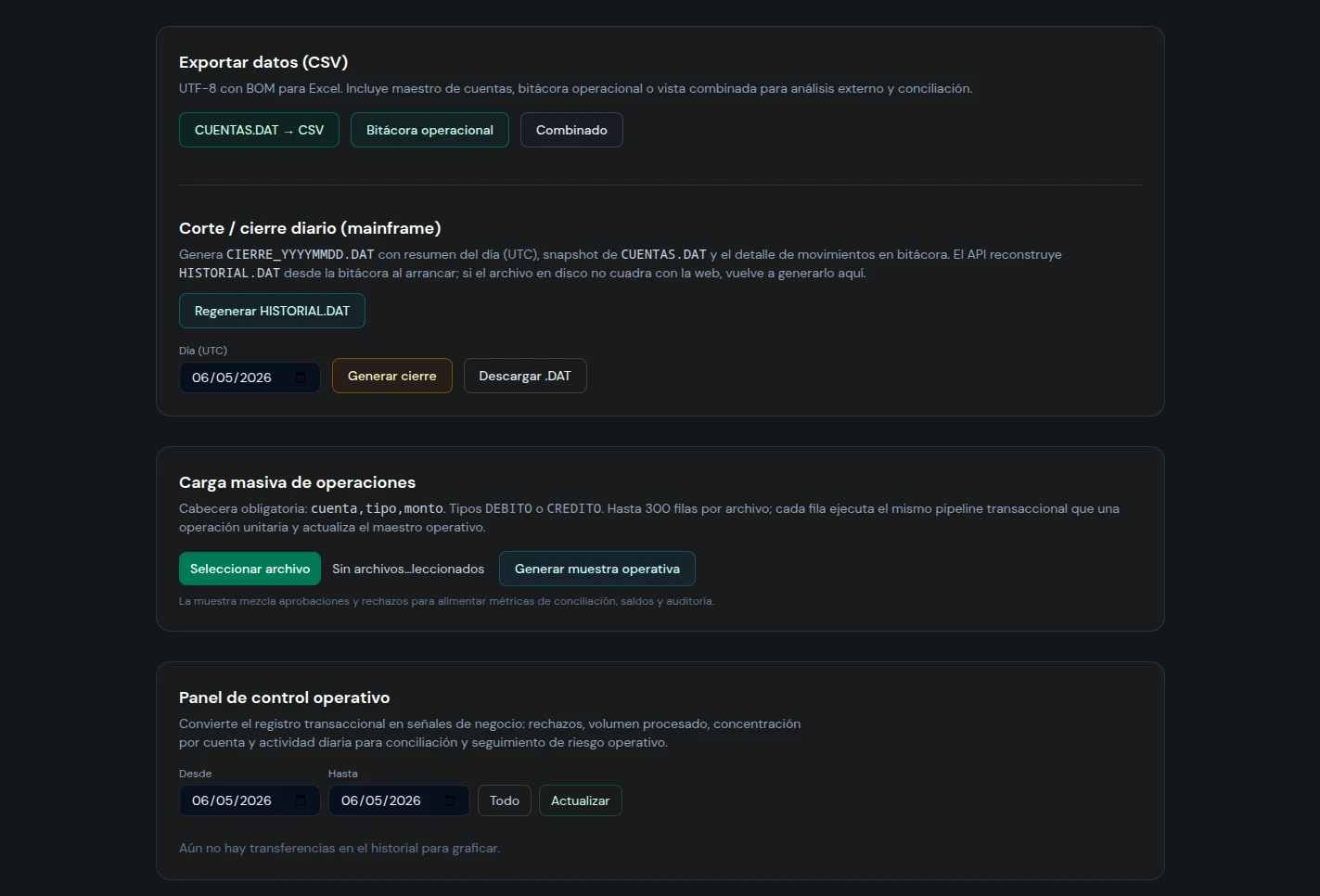Image resolution: width=1320 pixels, height=896 pixels.
Task: Open calendar picker in Hasta date field
Action: pos(450,800)
